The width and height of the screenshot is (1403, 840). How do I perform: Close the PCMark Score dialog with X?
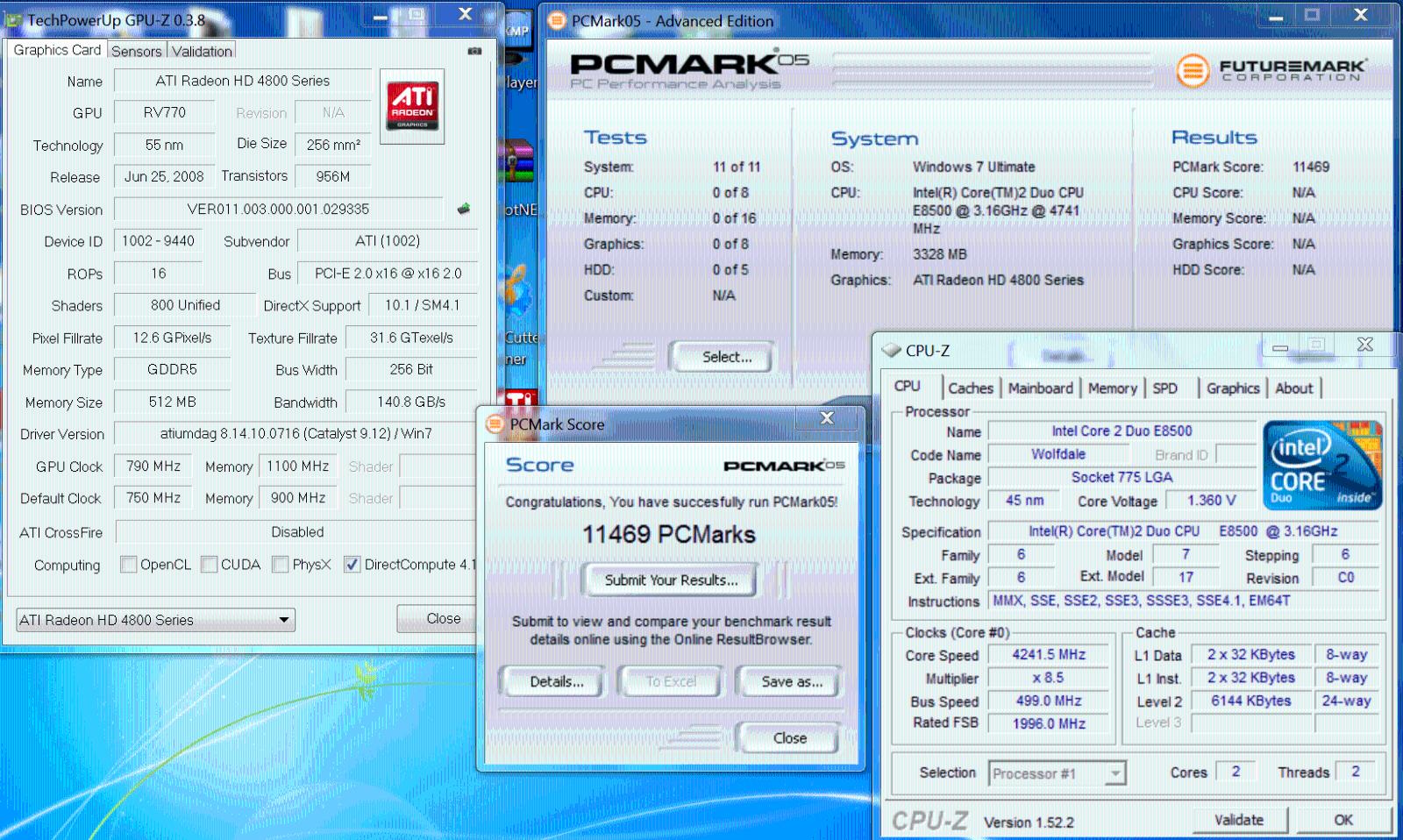(827, 418)
